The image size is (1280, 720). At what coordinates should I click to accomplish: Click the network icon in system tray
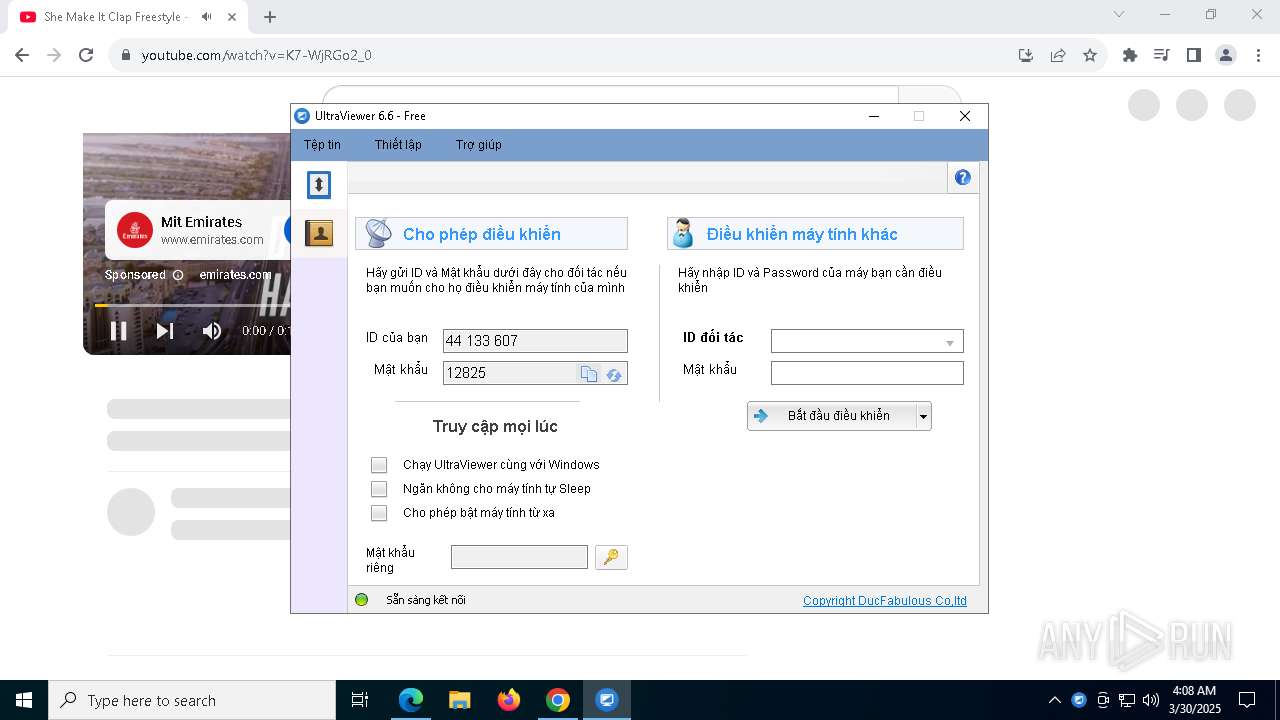1127,700
